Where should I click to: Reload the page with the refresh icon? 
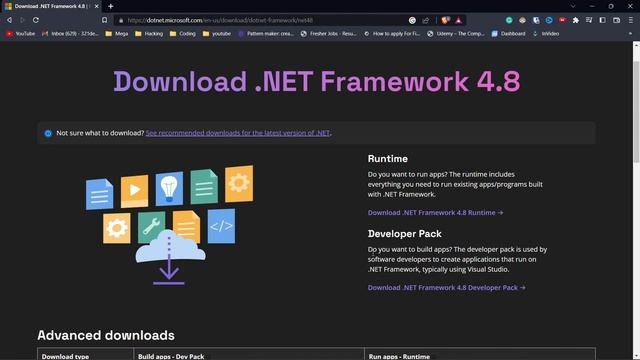click(x=36, y=20)
